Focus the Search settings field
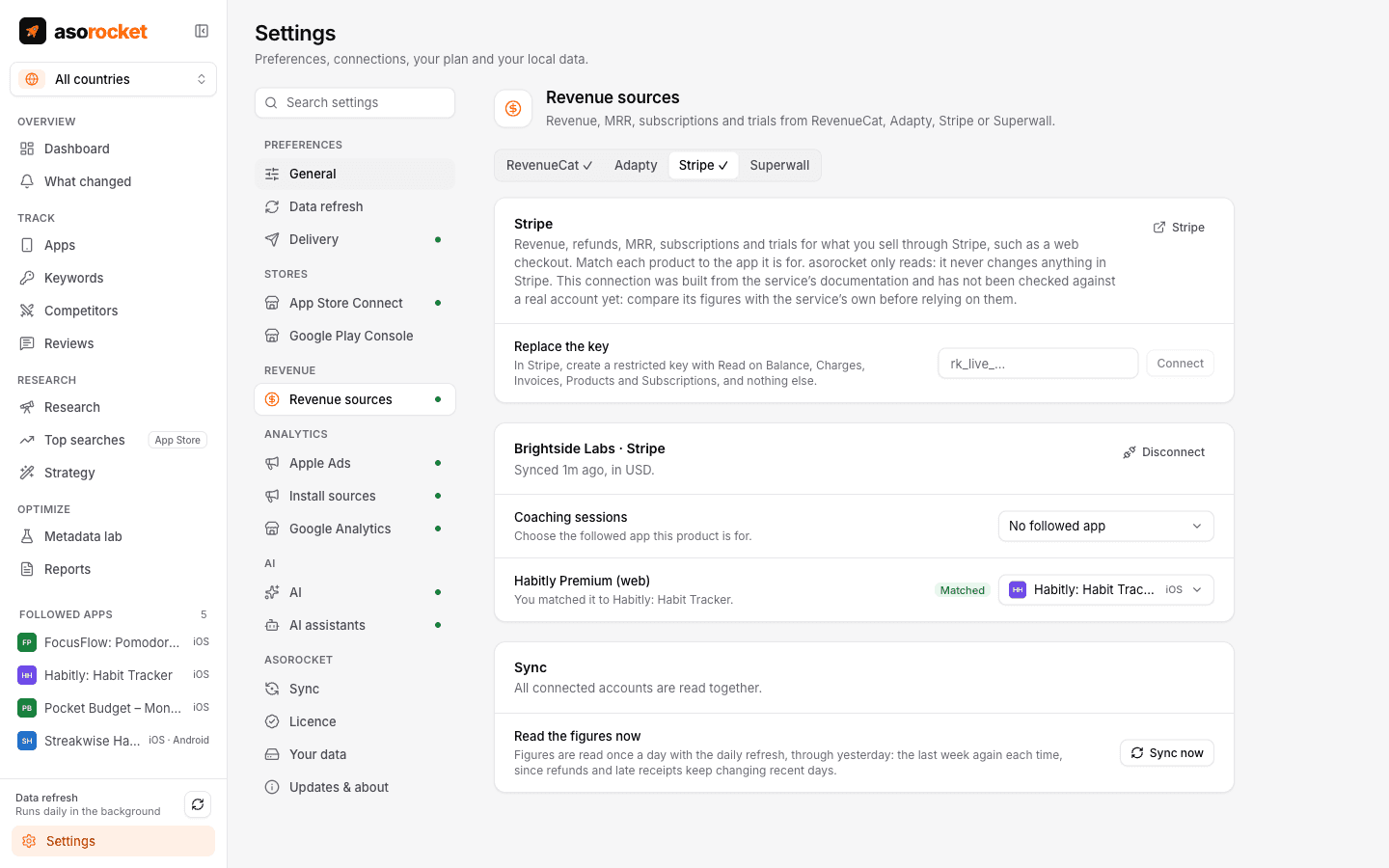 click(355, 102)
